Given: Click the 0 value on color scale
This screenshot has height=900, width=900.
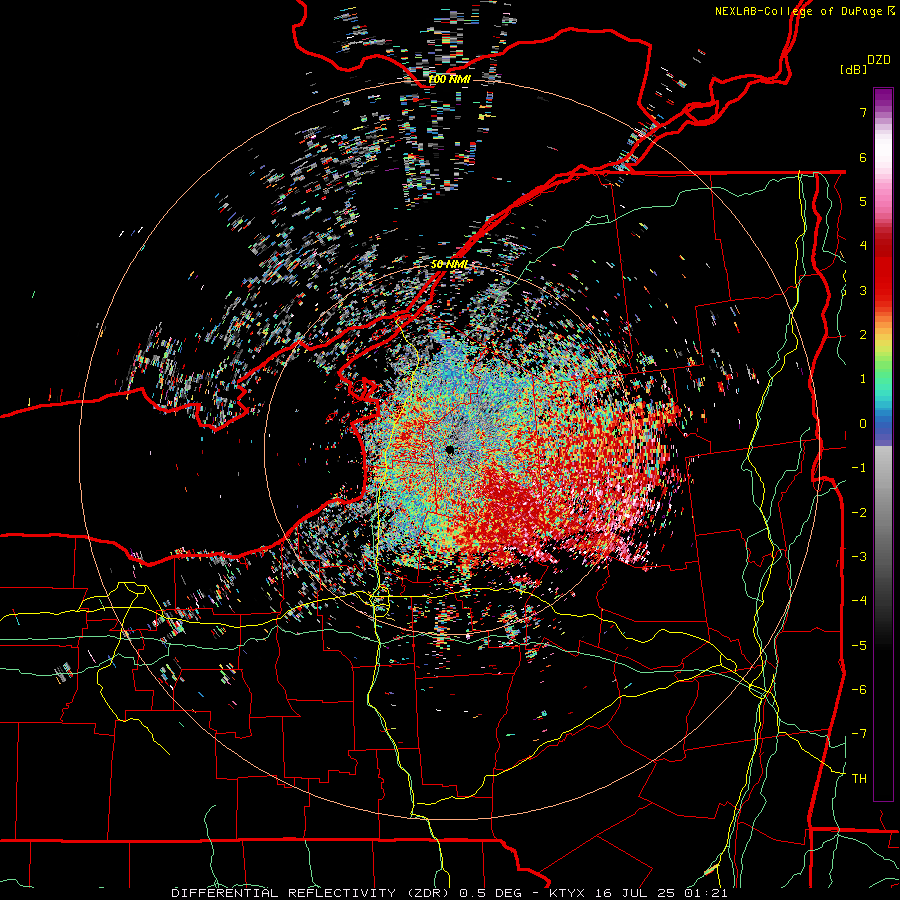Looking at the screenshot, I should pos(863,424).
